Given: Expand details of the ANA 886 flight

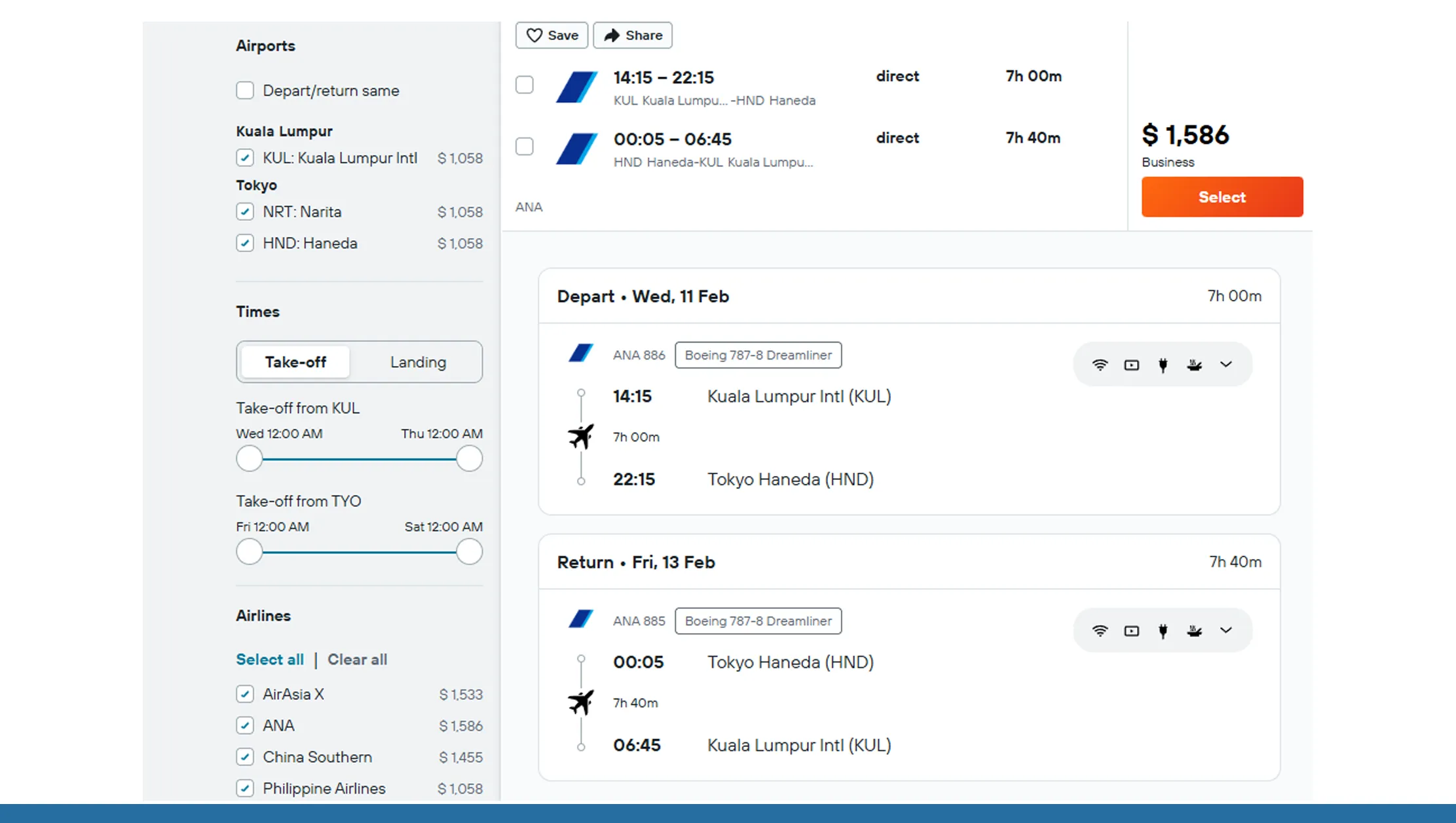Looking at the screenshot, I should coord(1225,364).
